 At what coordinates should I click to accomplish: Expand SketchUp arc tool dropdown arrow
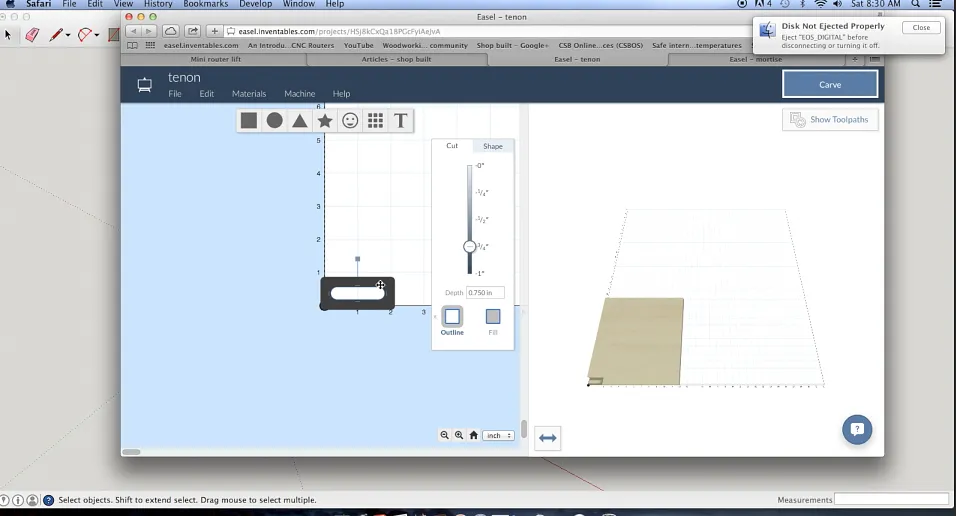[97, 35]
